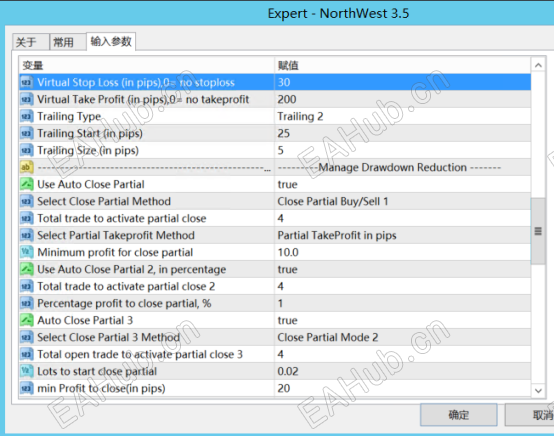Image resolution: width=554 pixels, height=436 pixels.
Task: Toggle Use Auto Close Partial 2 true value
Action: click(403, 269)
